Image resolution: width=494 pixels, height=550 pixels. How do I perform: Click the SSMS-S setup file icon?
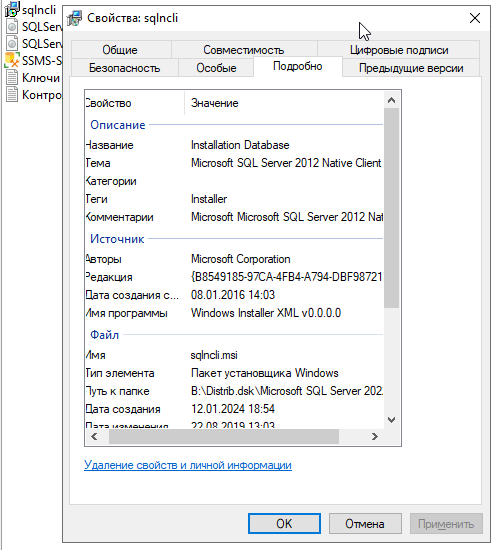point(12,60)
